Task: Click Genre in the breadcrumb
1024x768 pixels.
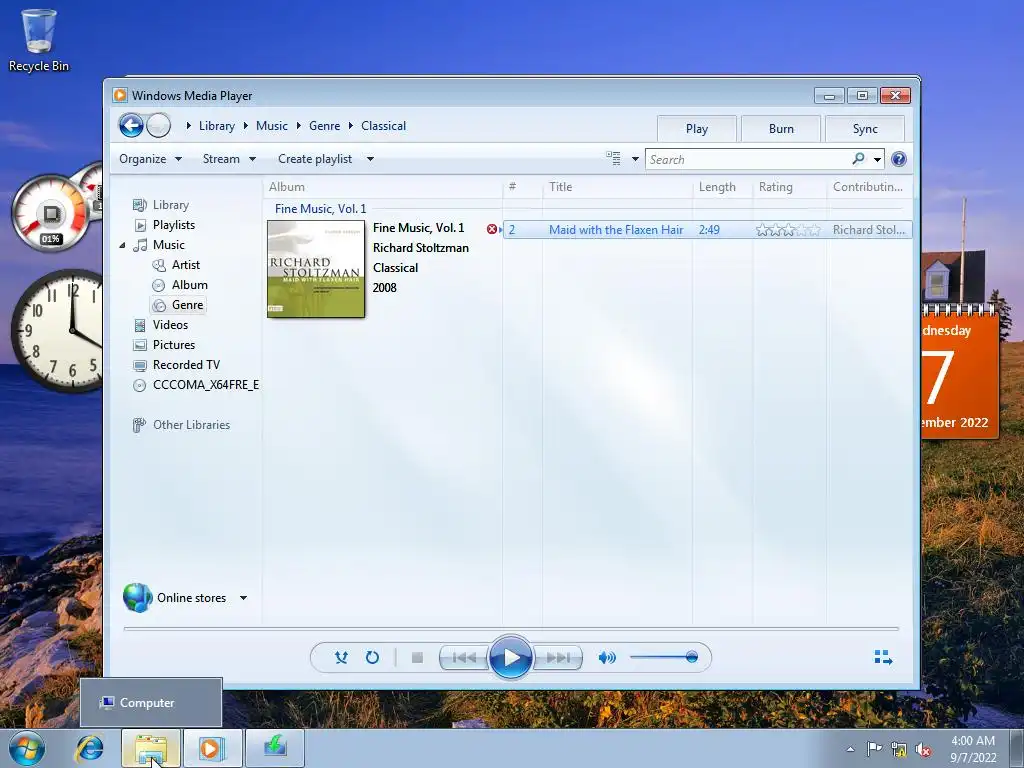Action: (325, 126)
